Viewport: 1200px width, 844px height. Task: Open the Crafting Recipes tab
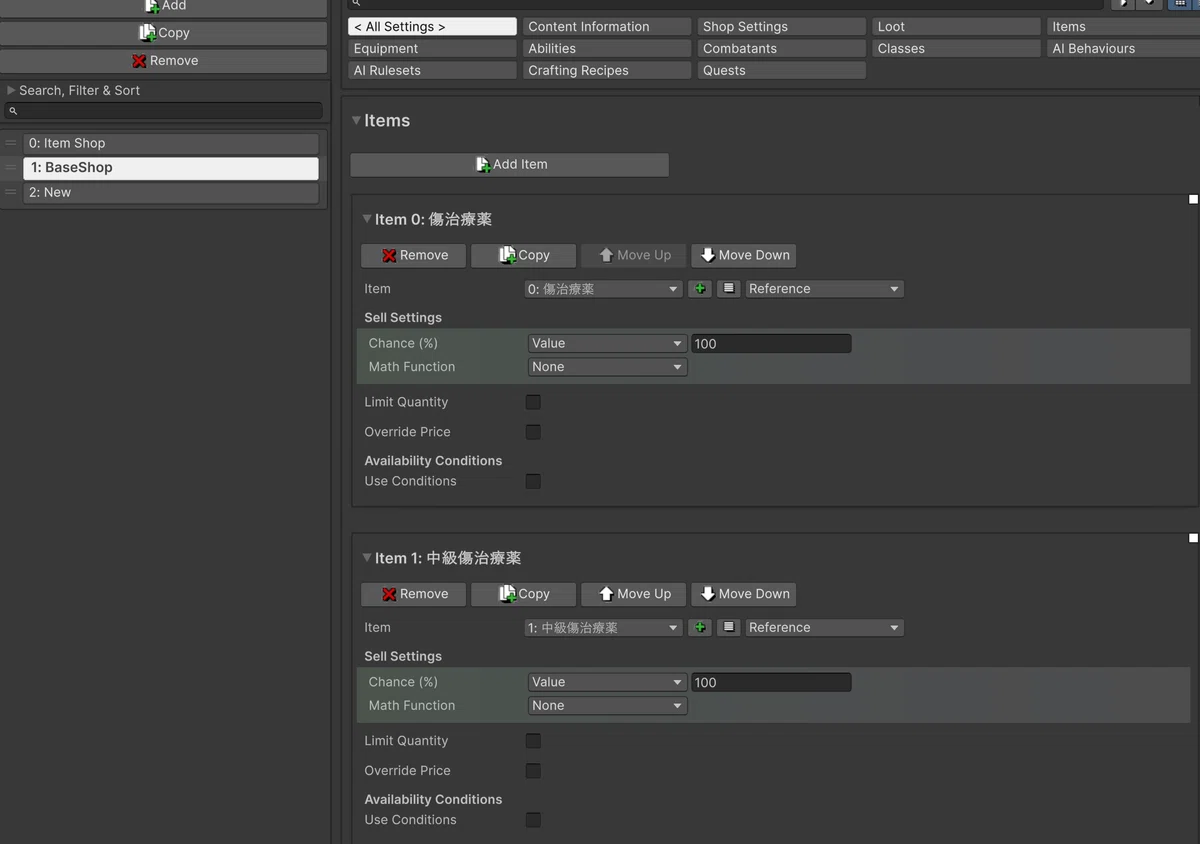click(607, 71)
